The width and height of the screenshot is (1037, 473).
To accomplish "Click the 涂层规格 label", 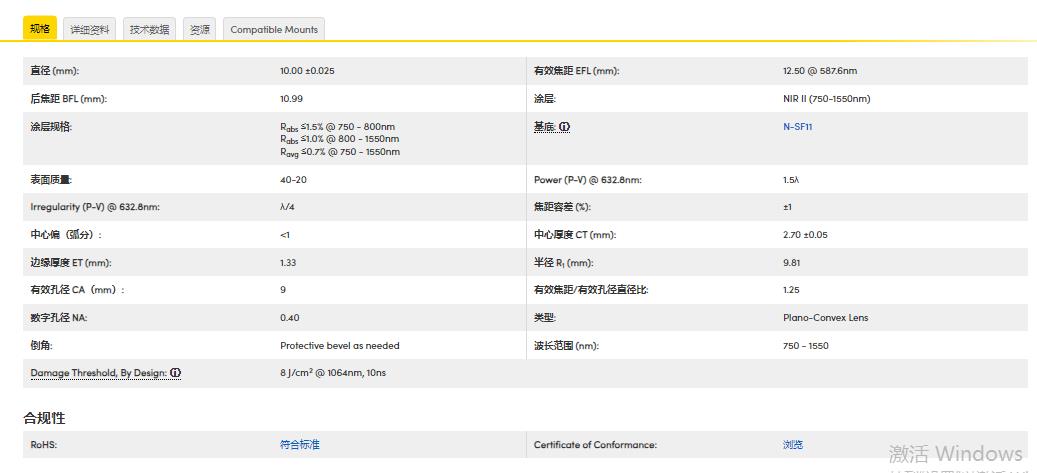I will pos(51,126).
